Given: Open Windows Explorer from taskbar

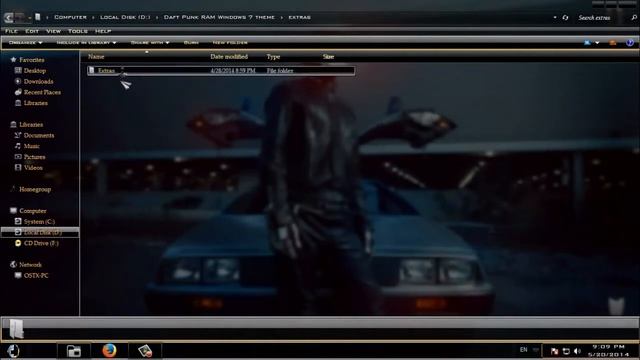Looking at the screenshot, I should (73, 351).
